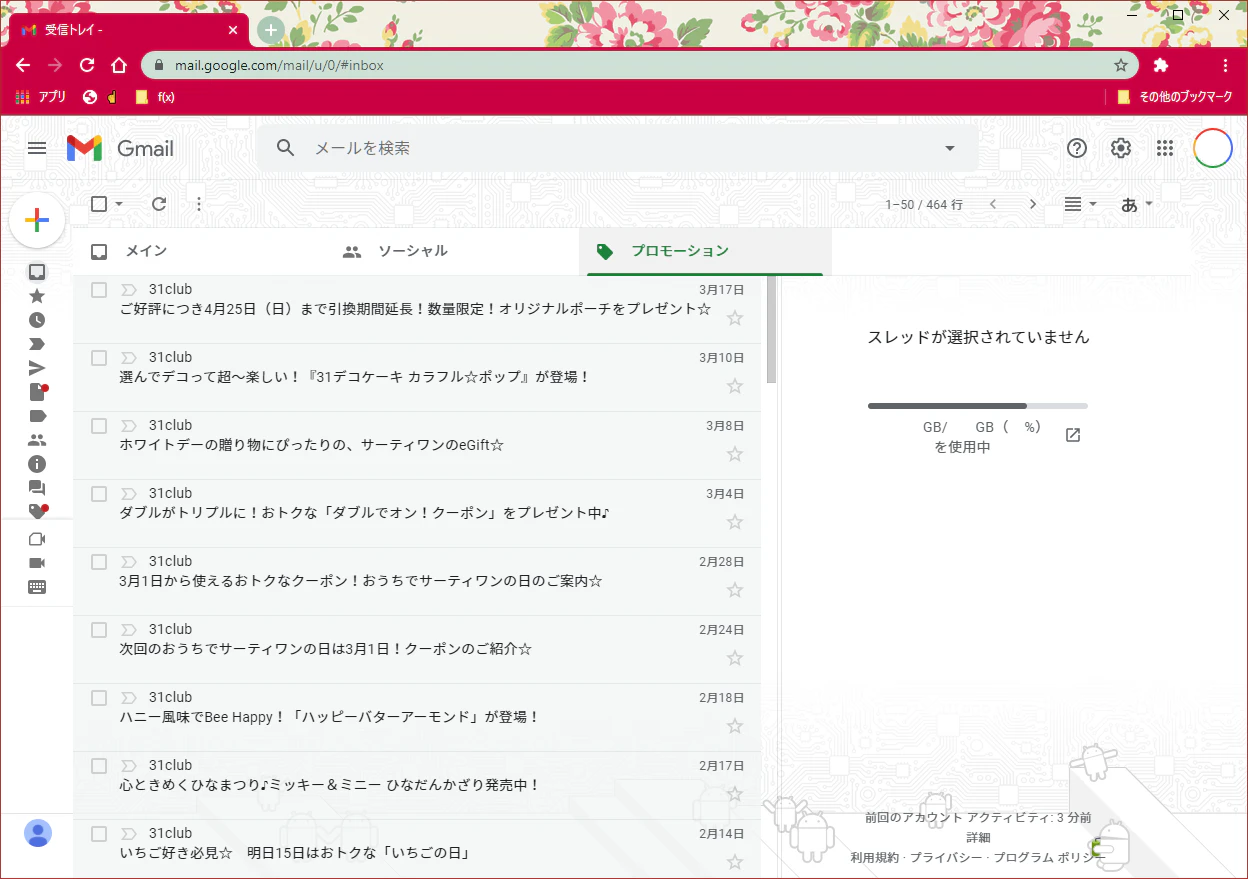This screenshot has width=1248, height=879.
Task: Click the メールを検索 search field
Action: click(x=620, y=148)
